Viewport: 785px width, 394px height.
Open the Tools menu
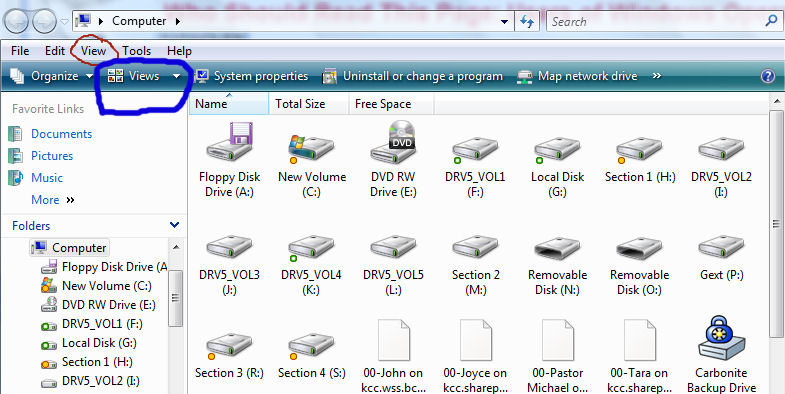coord(137,51)
